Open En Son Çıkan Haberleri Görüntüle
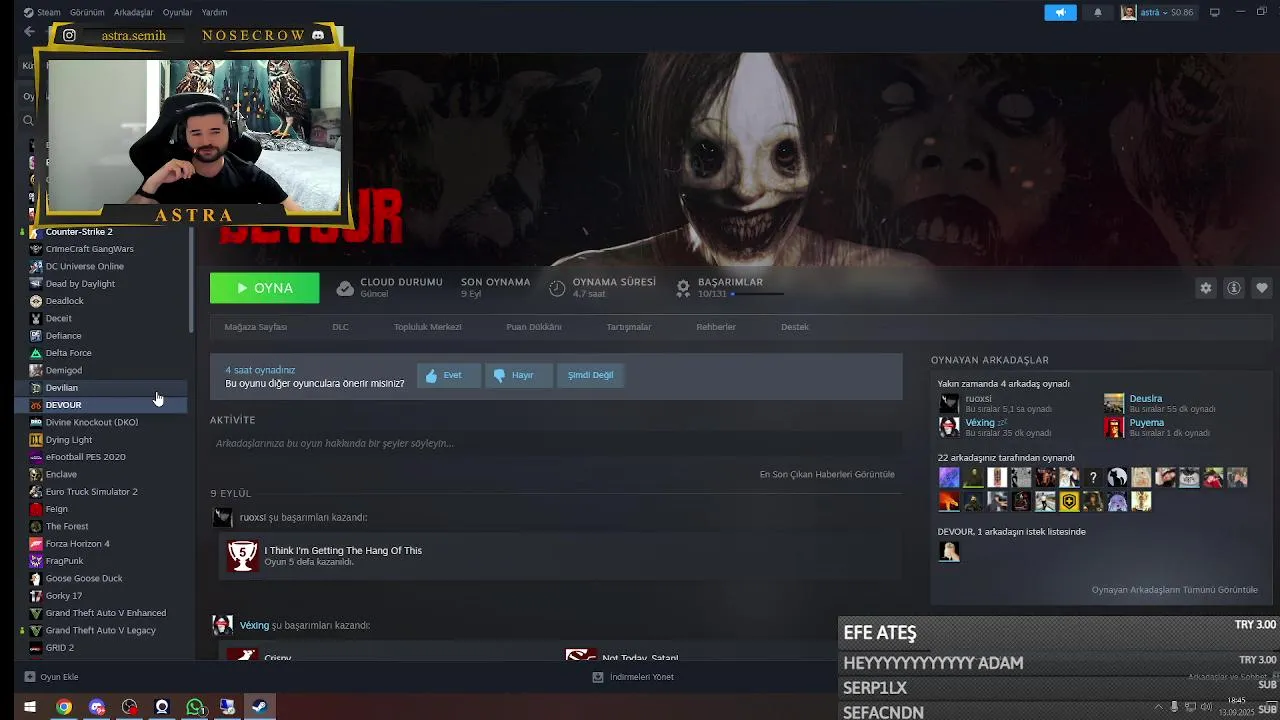Image resolution: width=1280 pixels, height=720 pixels. [x=827, y=475]
